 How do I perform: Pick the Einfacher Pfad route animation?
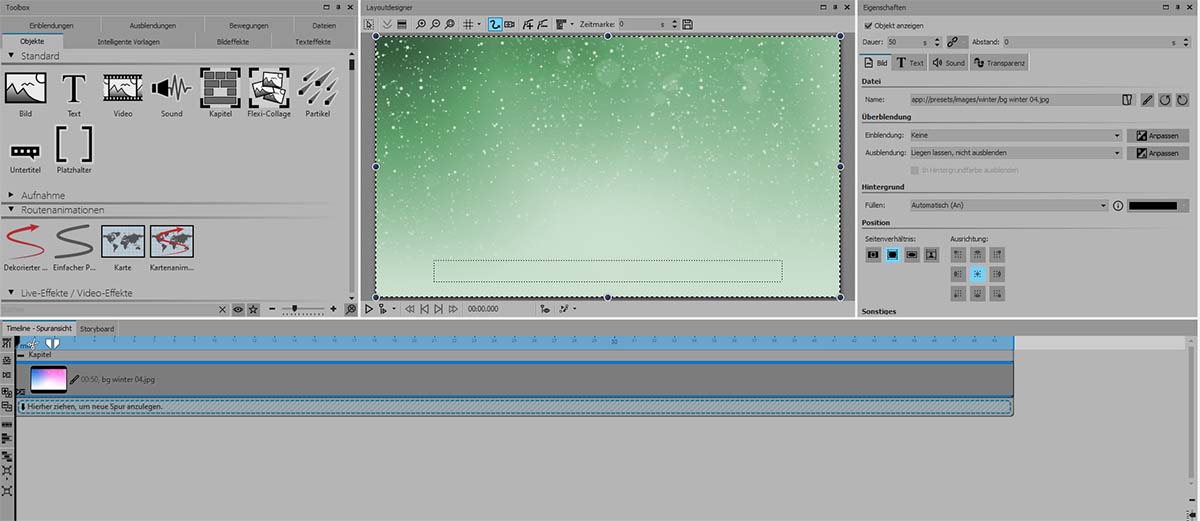(x=74, y=240)
